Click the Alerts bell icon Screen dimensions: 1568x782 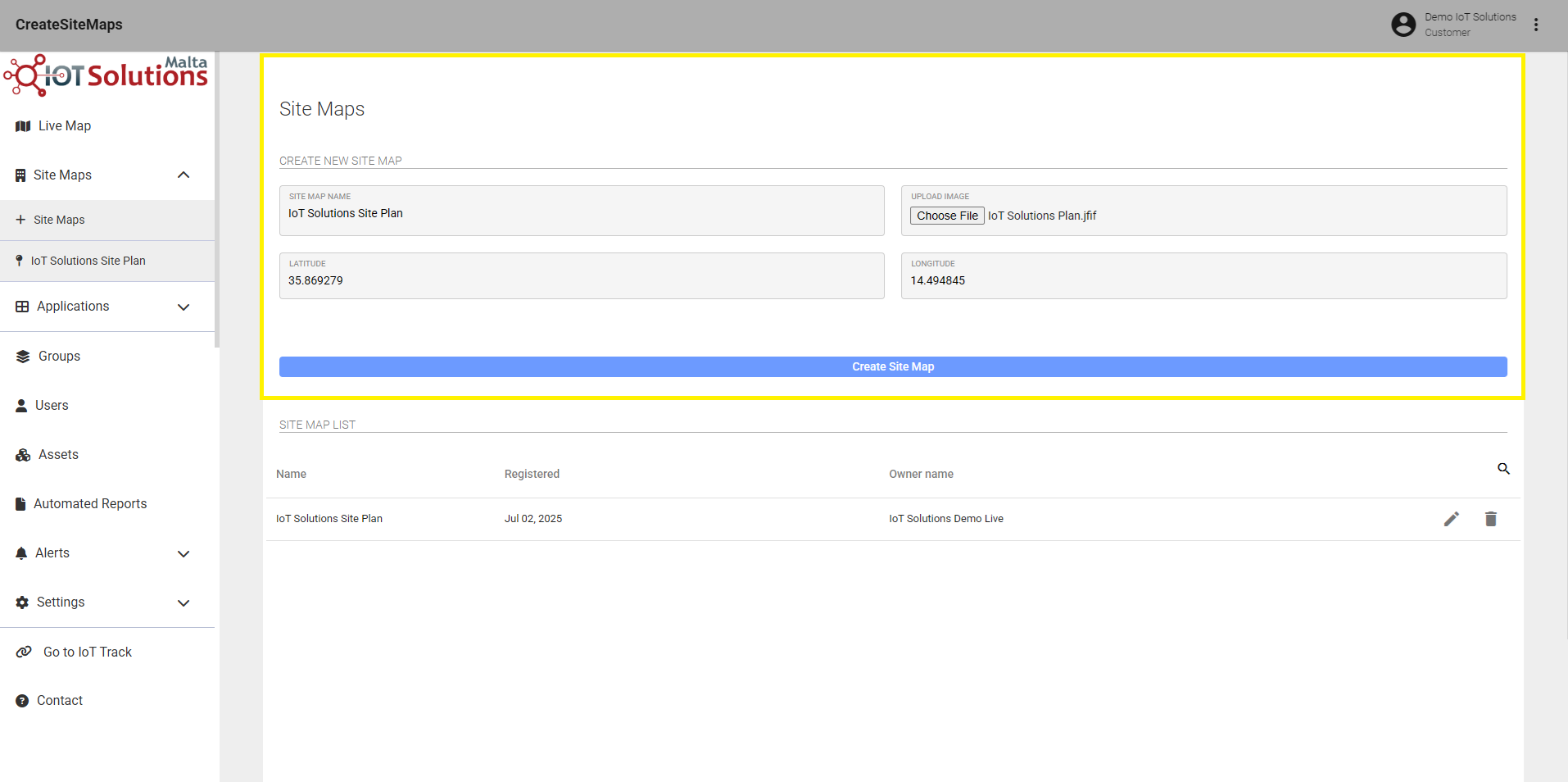pyautogui.click(x=21, y=553)
